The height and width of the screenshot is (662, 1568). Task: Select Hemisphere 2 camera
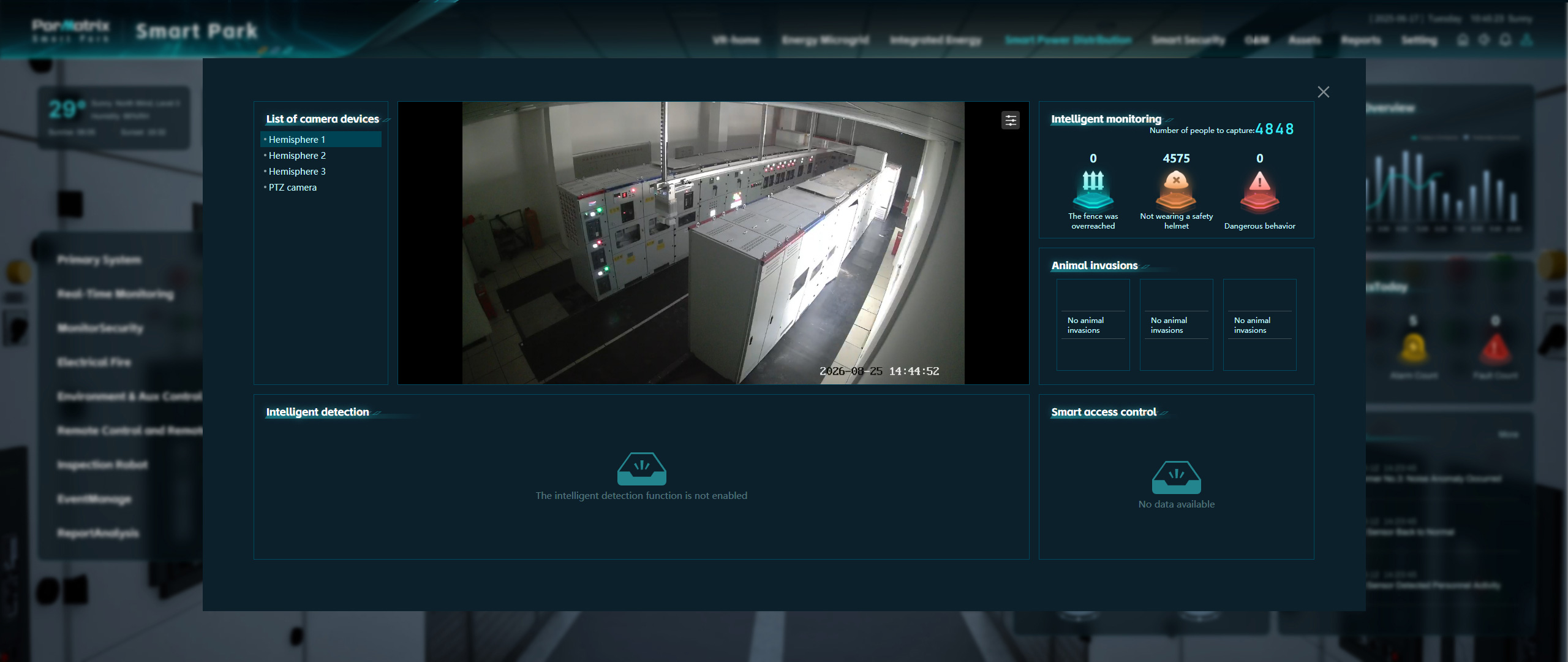coord(321,155)
